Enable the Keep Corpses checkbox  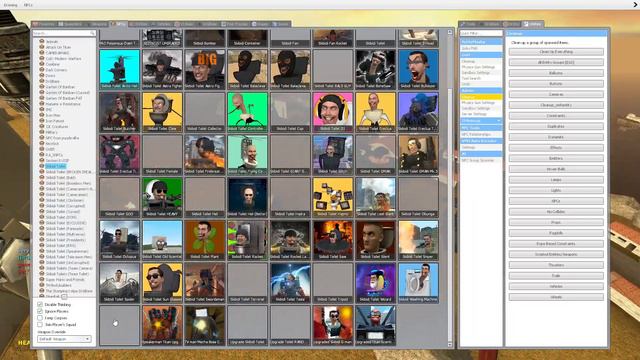point(40,318)
